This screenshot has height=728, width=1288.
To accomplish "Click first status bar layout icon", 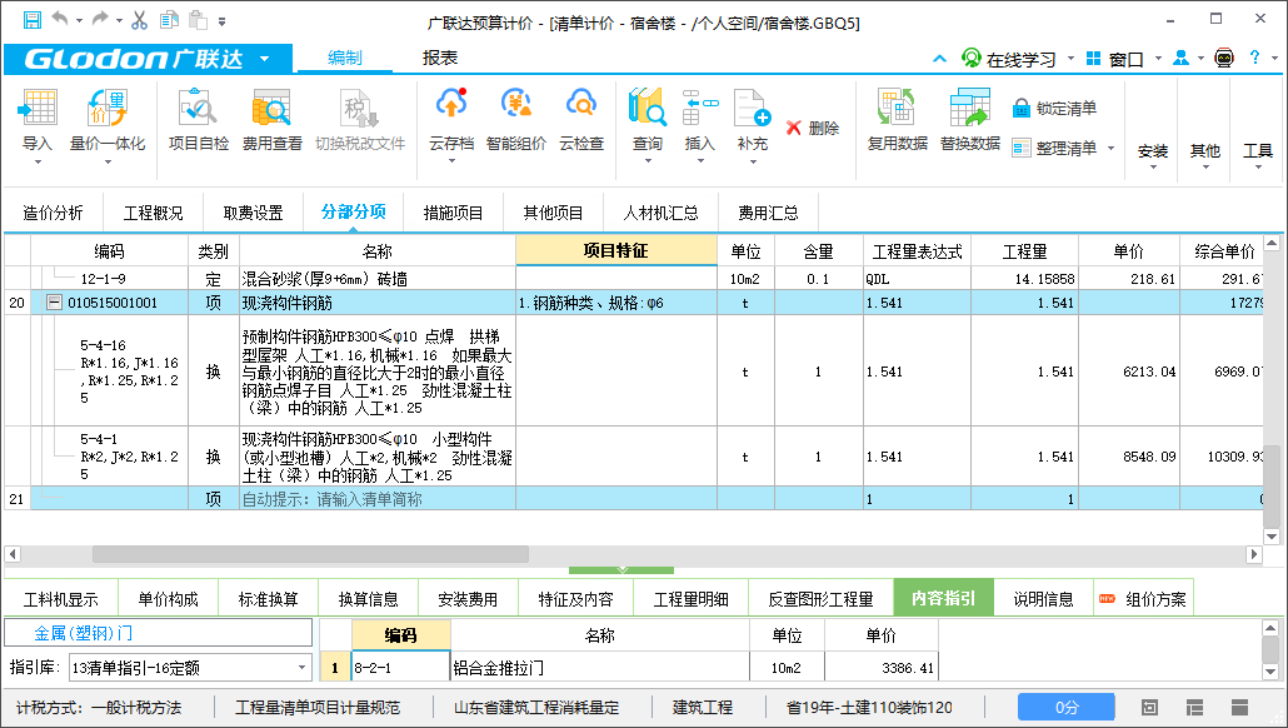I will tap(1150, 707).
